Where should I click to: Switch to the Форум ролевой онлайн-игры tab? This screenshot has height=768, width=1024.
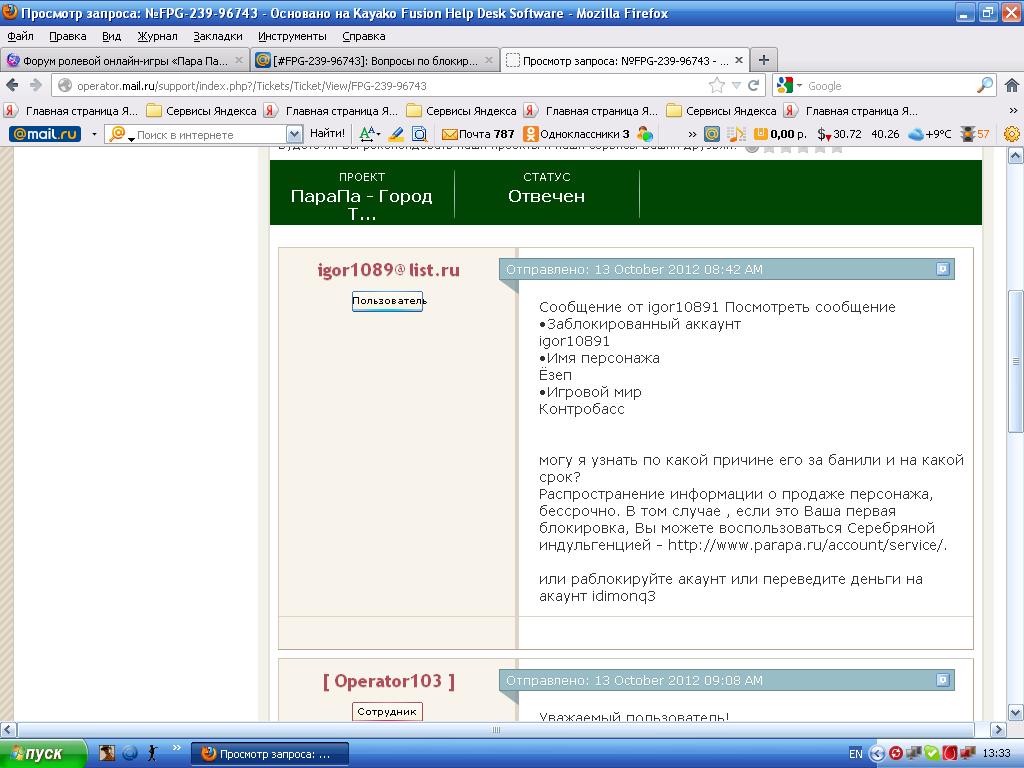[x=124, y=60]
